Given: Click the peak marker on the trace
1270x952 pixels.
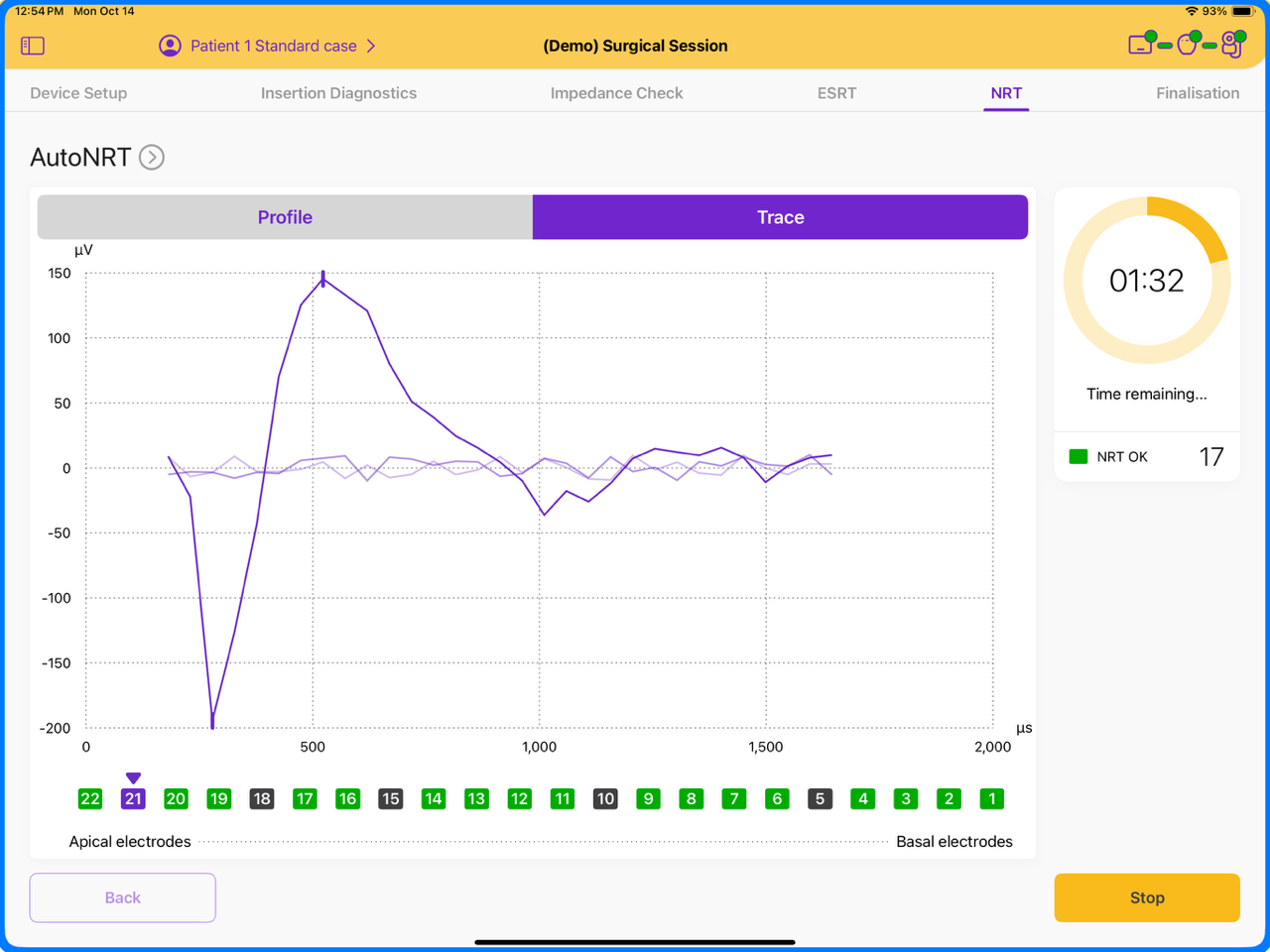Looking at the screenshot, I should tap(322, 279).
